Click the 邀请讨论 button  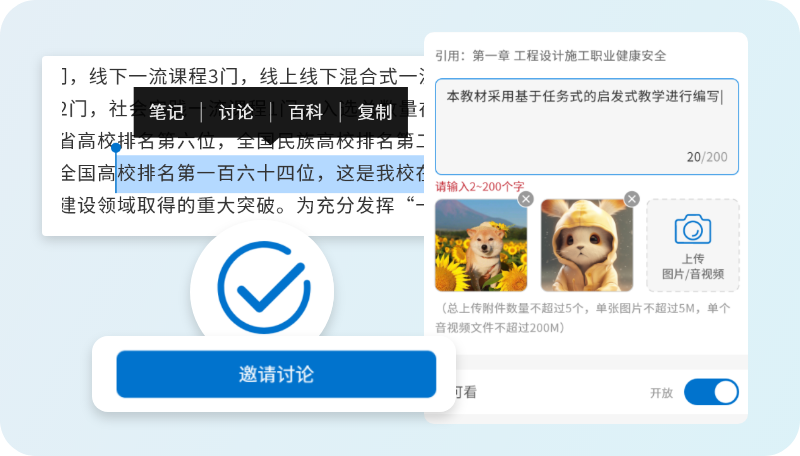pos(276,374)
